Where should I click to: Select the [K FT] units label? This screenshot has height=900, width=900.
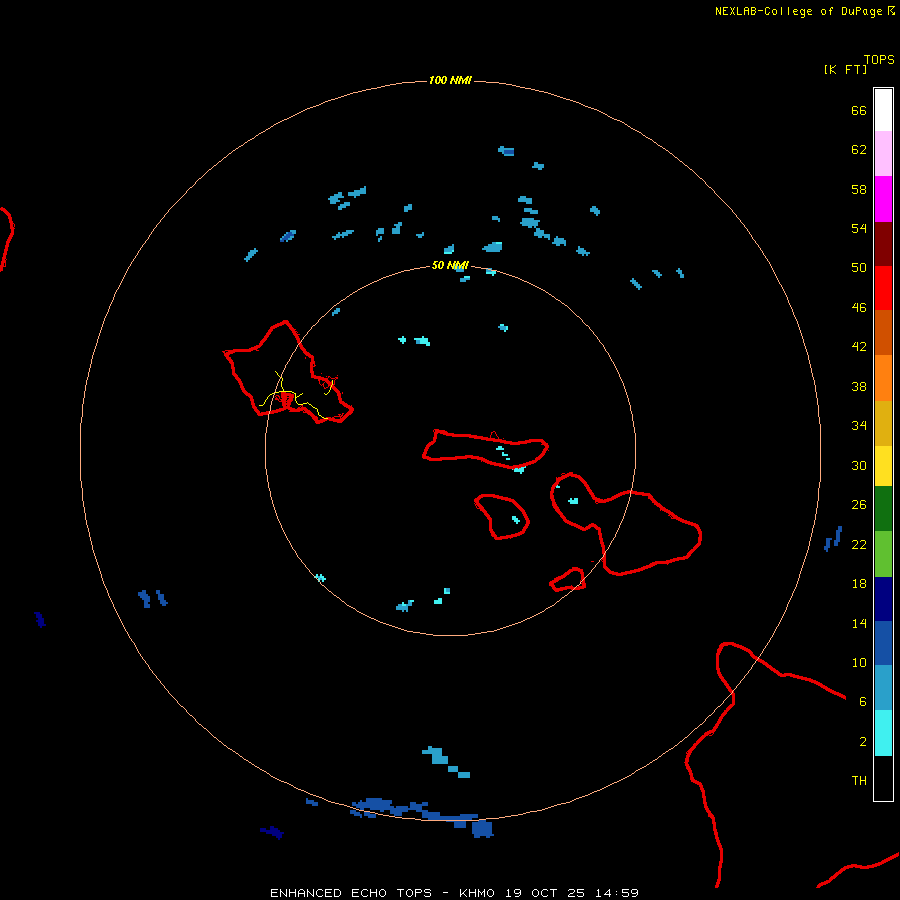[x=845, y=69]
